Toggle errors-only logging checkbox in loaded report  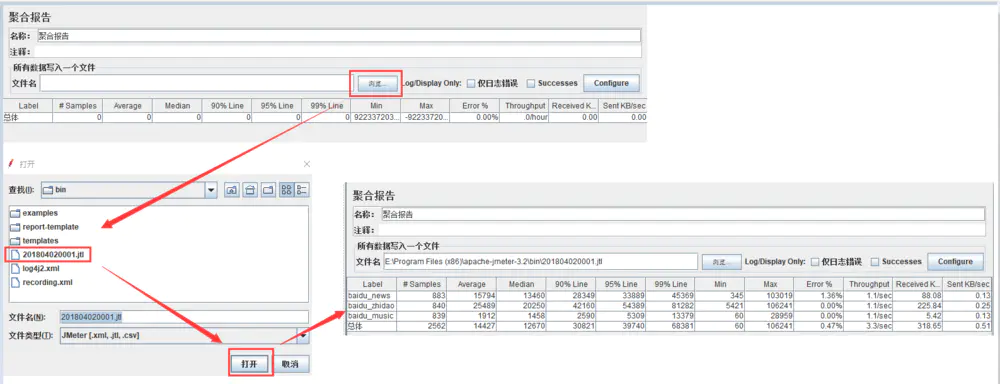click(815, 262)
